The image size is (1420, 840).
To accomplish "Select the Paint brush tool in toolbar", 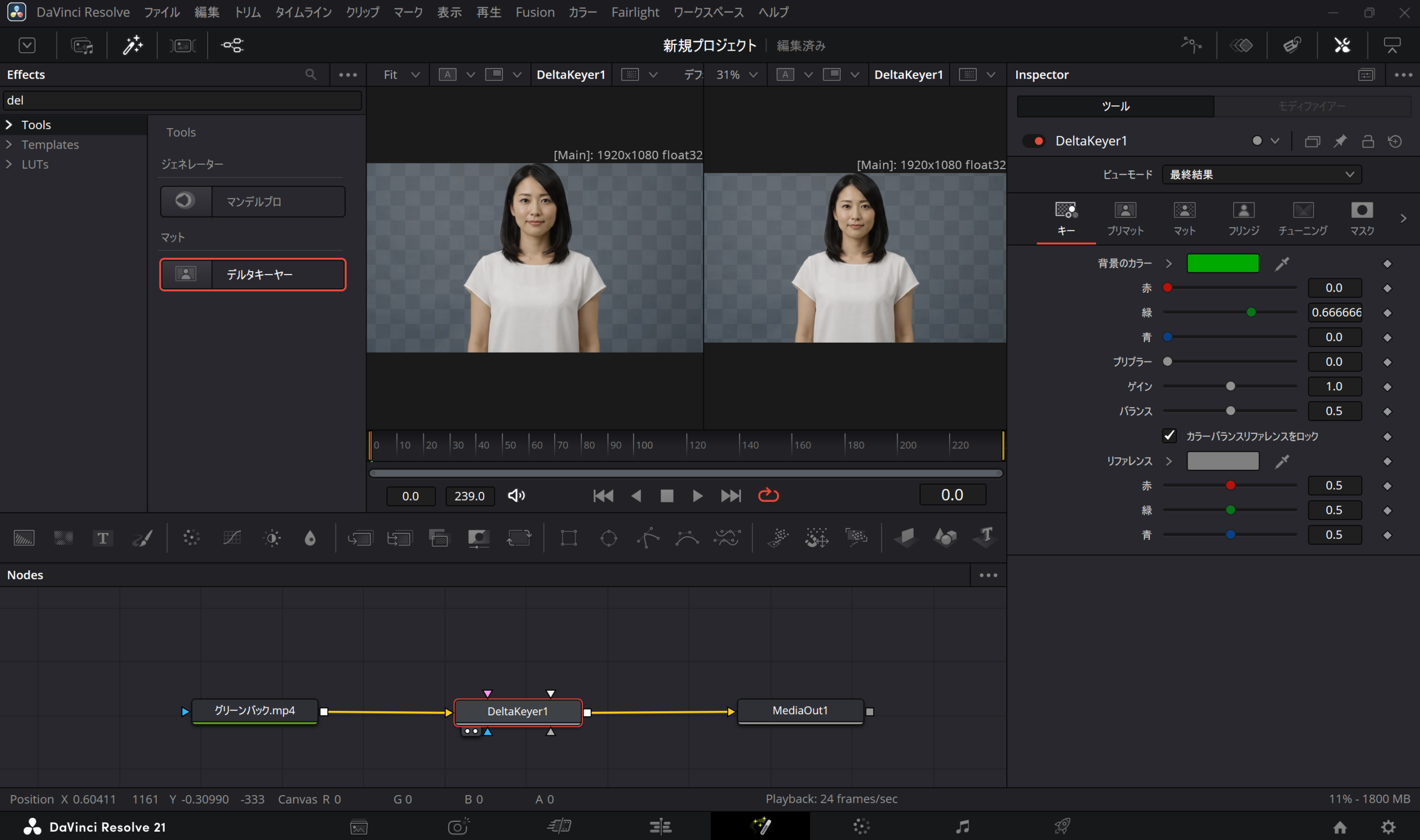I will click(142, 538).
